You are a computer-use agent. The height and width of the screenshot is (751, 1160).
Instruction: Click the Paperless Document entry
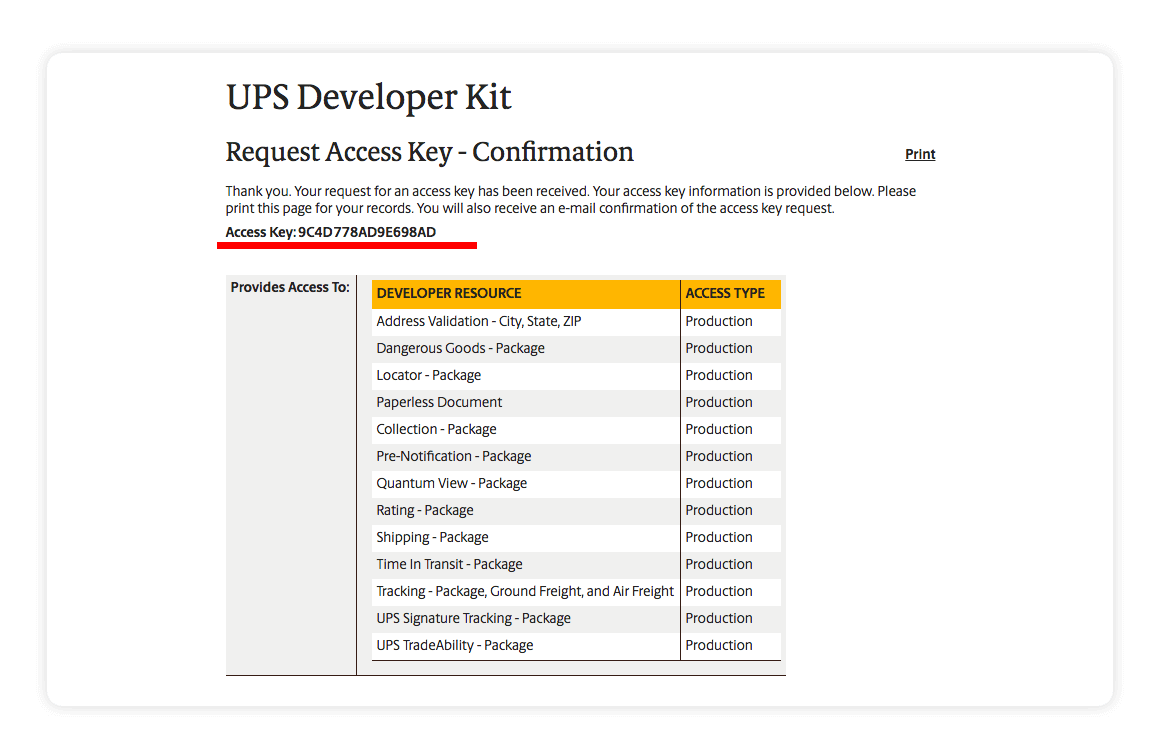click(x=439, y=403)
